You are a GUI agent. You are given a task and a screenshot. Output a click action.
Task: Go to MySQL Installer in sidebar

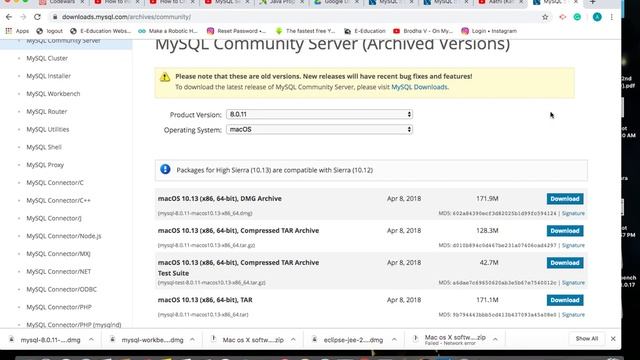(x=49, y=76)
